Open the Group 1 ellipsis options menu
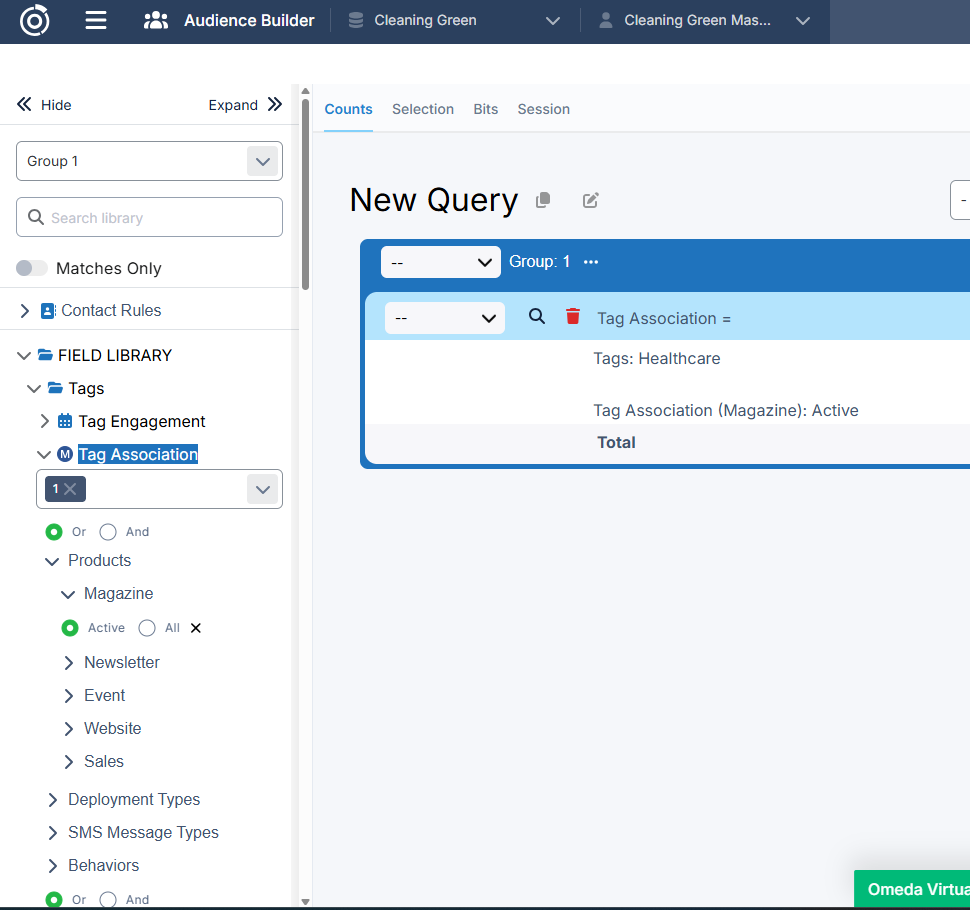 click(591, 262)
